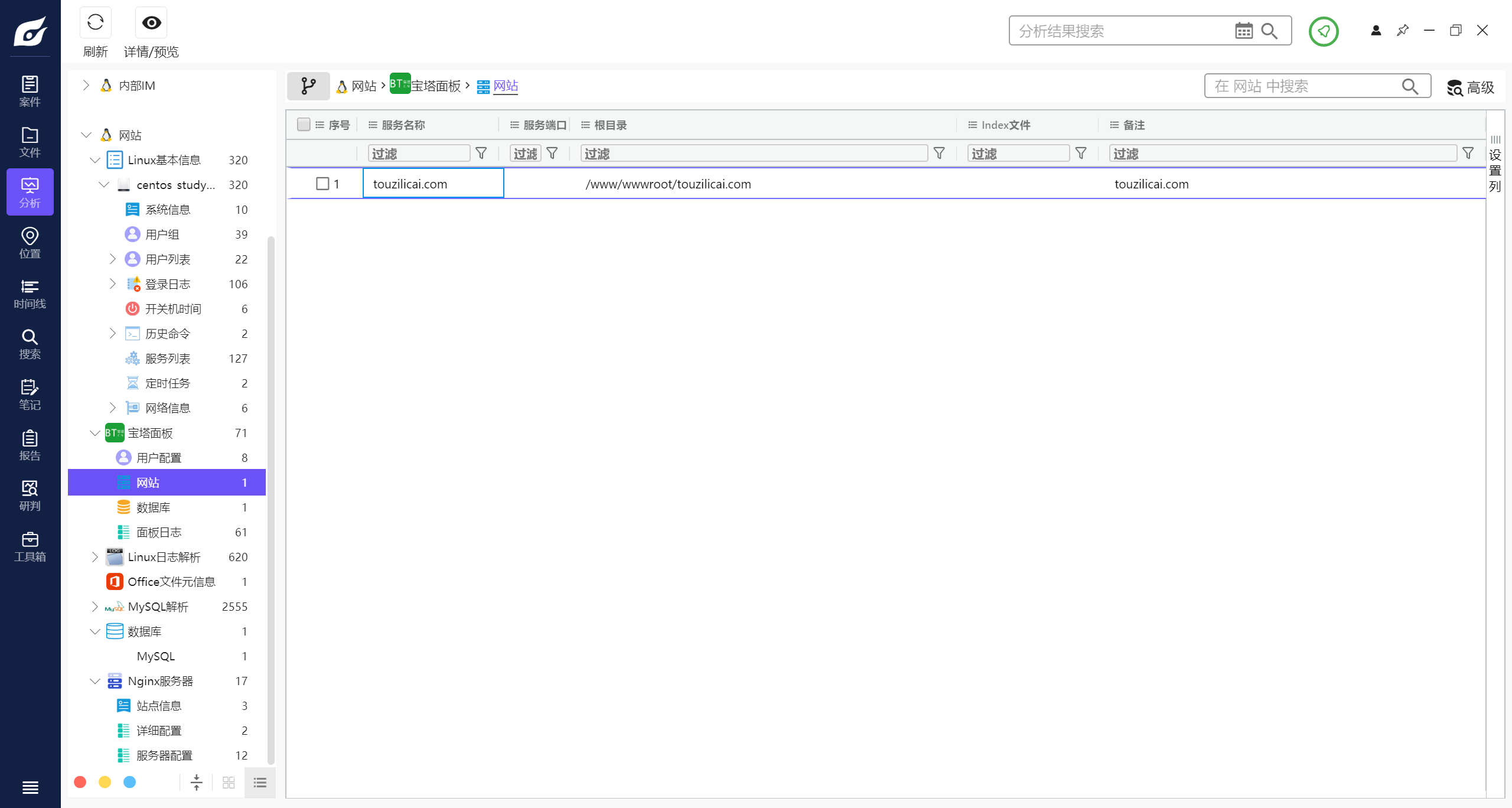This screenshot has height=808, width=1512.
Task: Open the 工具箱 toolbox sidebar icon
Action: coord(30,546)
